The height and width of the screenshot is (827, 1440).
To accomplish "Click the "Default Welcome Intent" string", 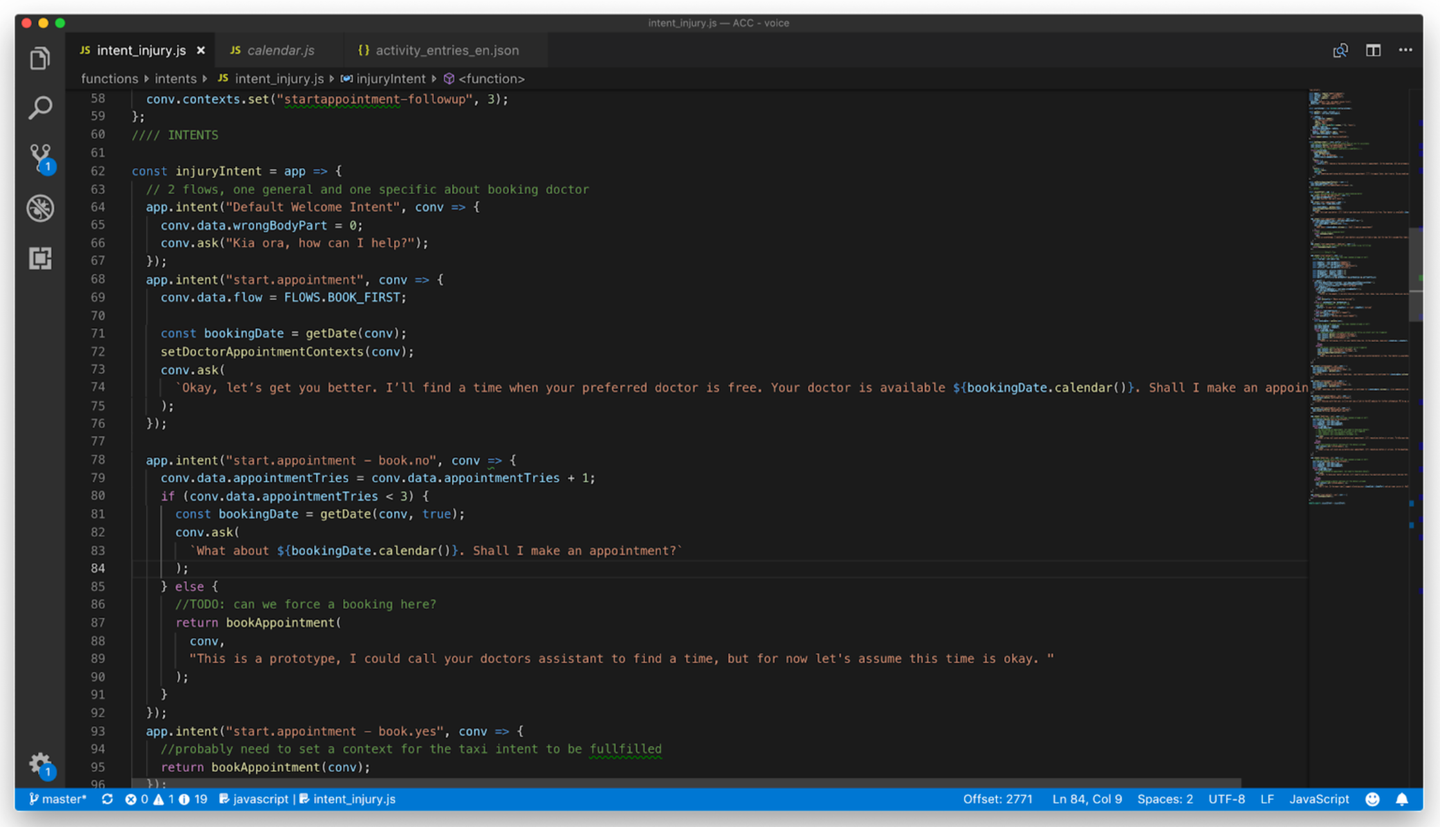I will click(x=314, y=207).
